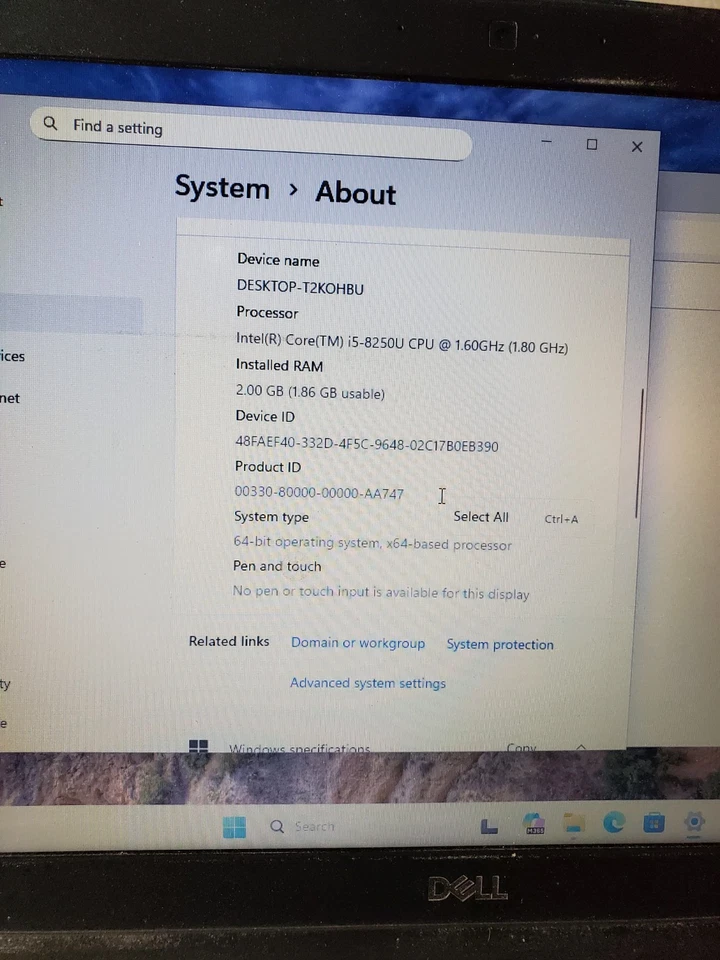Collapse the Windows specifications section chevron

click(580, 746)
